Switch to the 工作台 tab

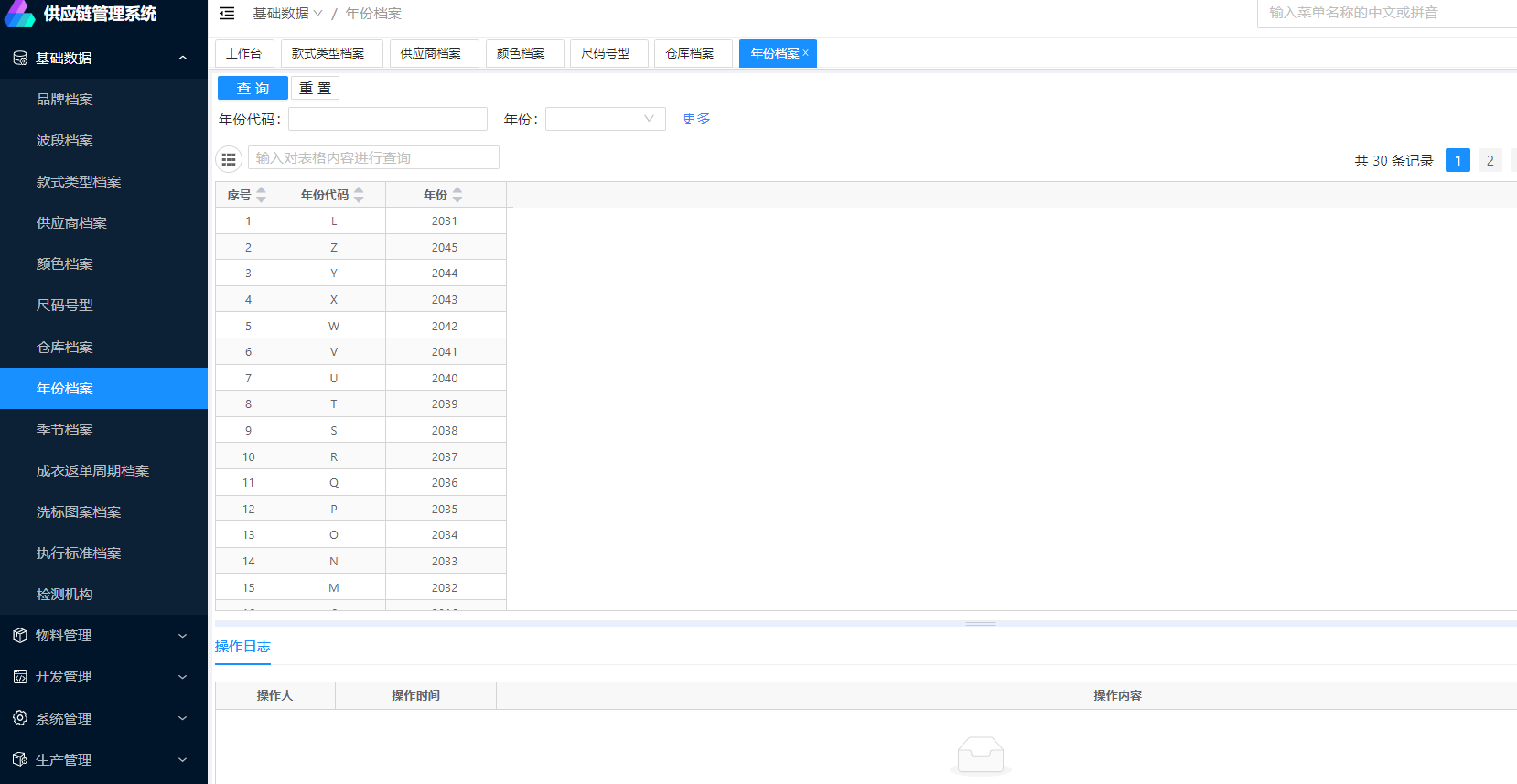click(x=244, y=53)
